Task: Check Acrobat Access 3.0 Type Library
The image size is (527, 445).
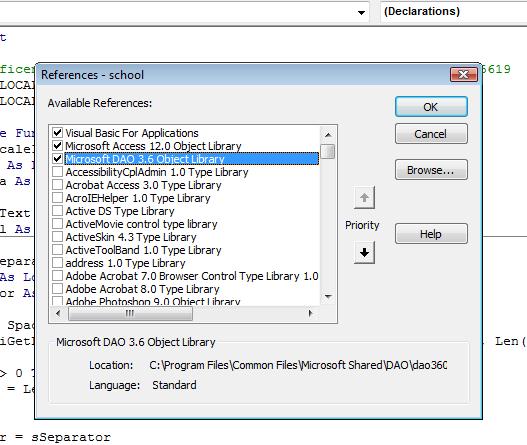Action: (57, 185)
